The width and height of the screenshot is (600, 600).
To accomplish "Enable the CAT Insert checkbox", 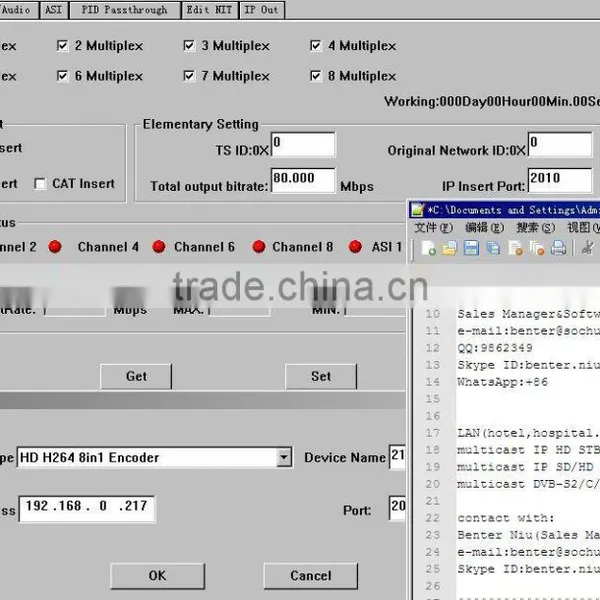I will pyautogui.click(x=40, y=184).
